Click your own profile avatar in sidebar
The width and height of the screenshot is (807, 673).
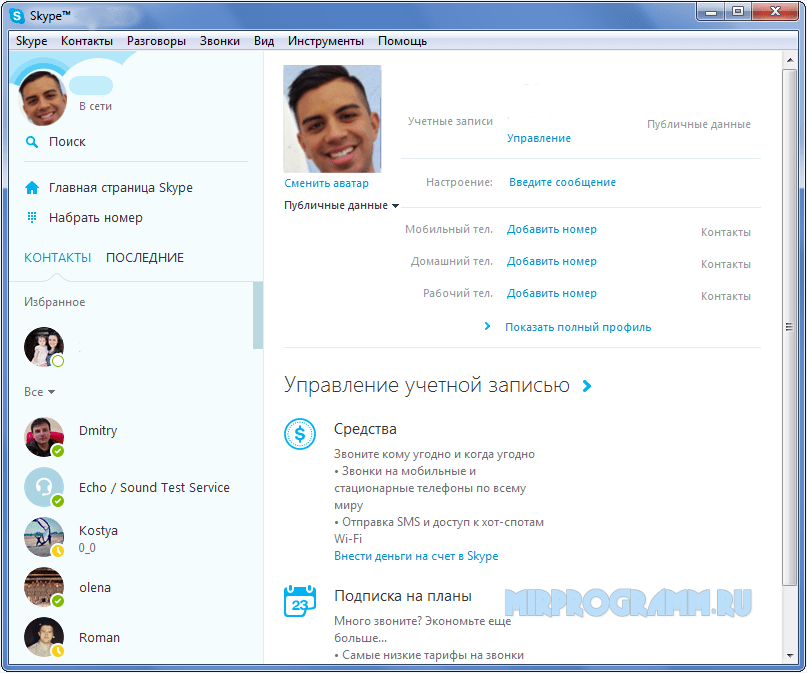pos(43,98)
